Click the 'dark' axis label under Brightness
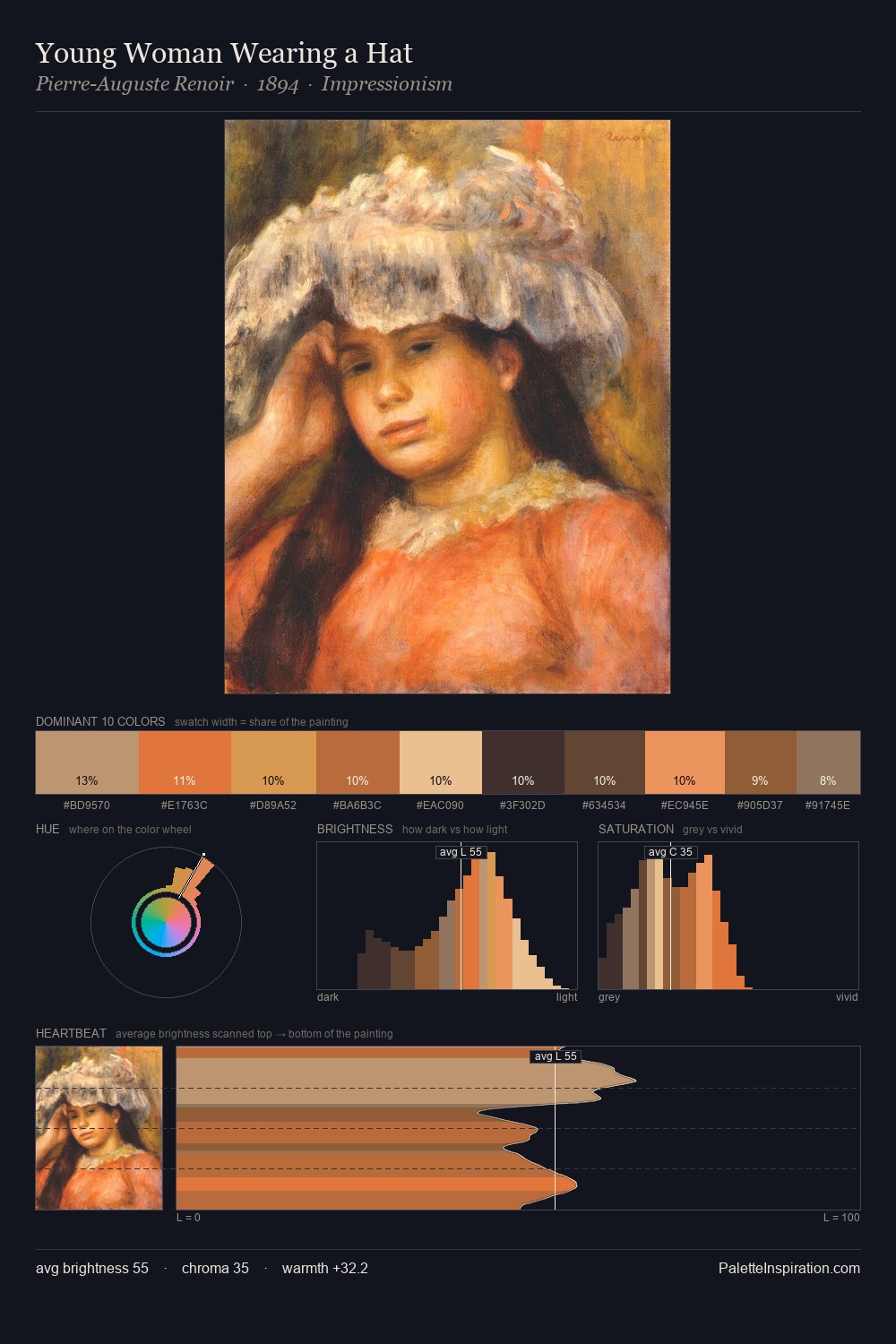 tap(328, 996)
